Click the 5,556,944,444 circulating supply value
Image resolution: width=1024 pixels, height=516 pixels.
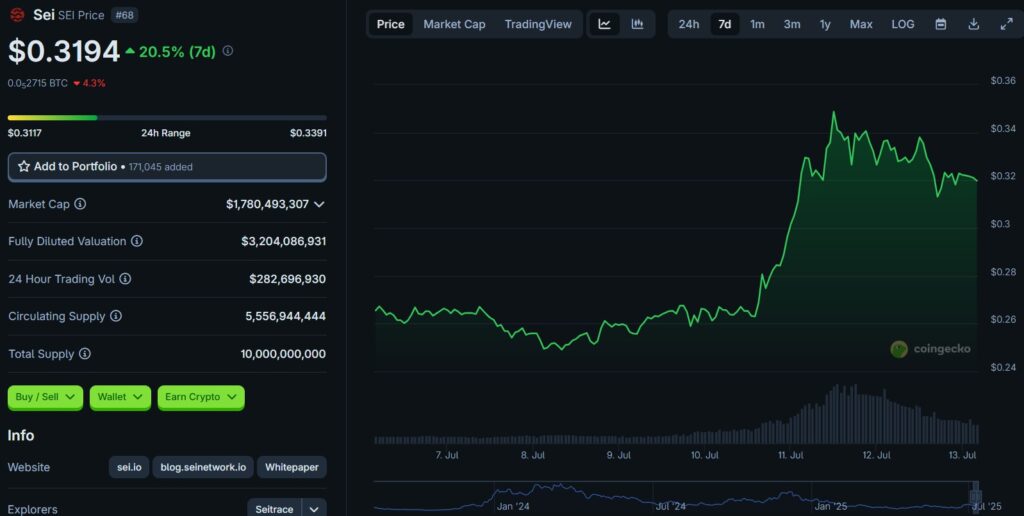(x=285, y=316)
